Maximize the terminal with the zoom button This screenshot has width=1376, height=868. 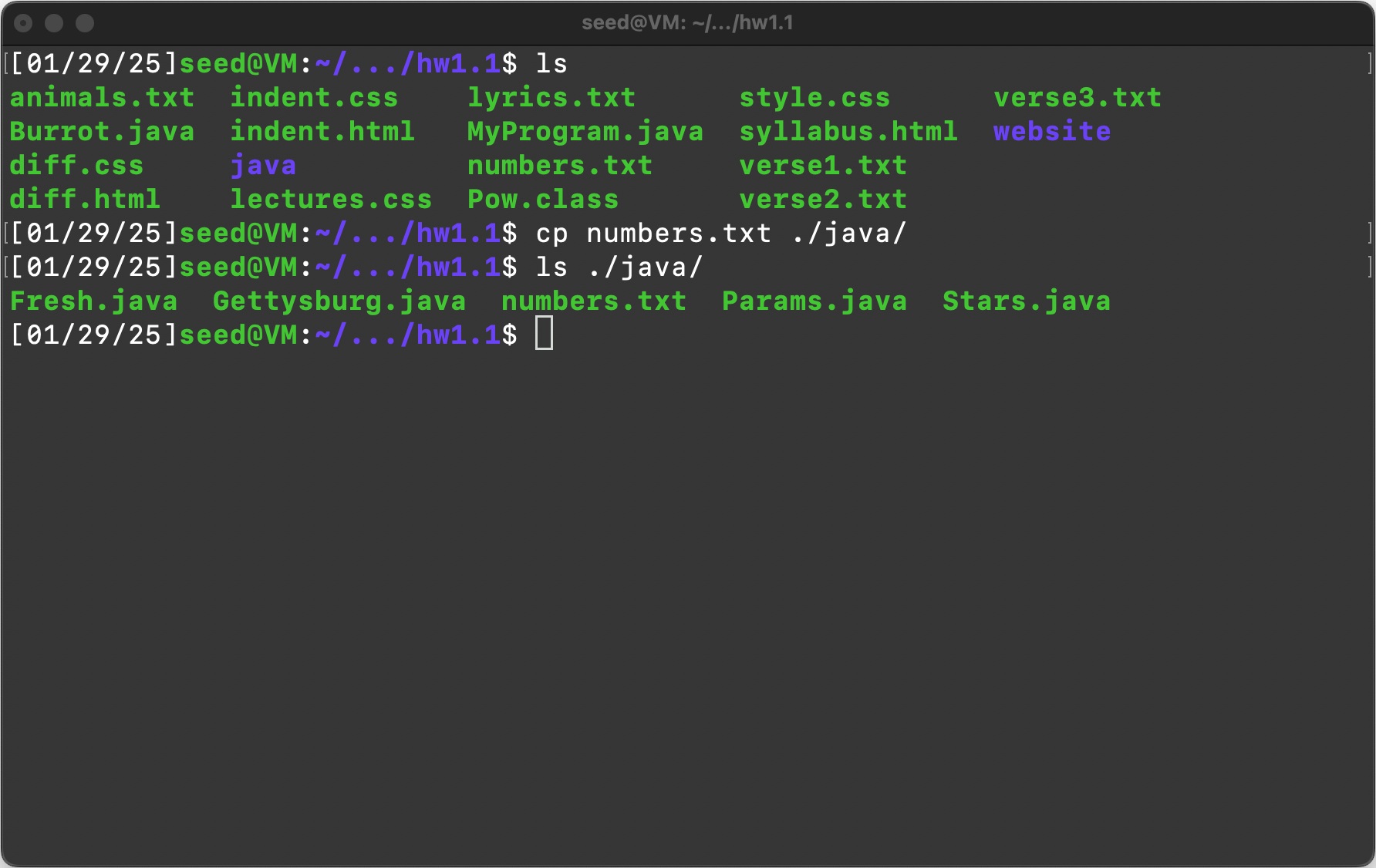pos(85,23)
